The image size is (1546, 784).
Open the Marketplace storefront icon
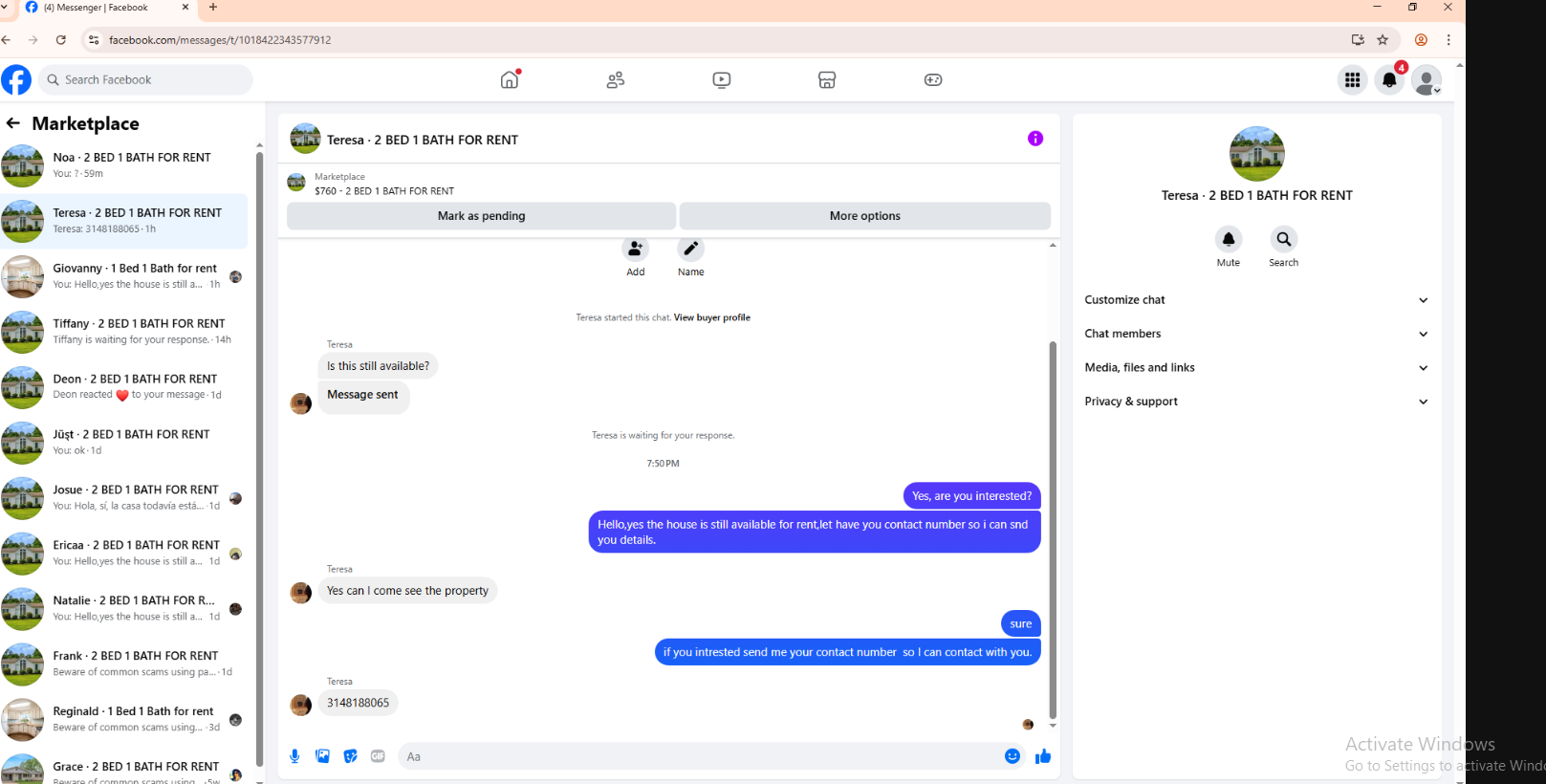827,79
